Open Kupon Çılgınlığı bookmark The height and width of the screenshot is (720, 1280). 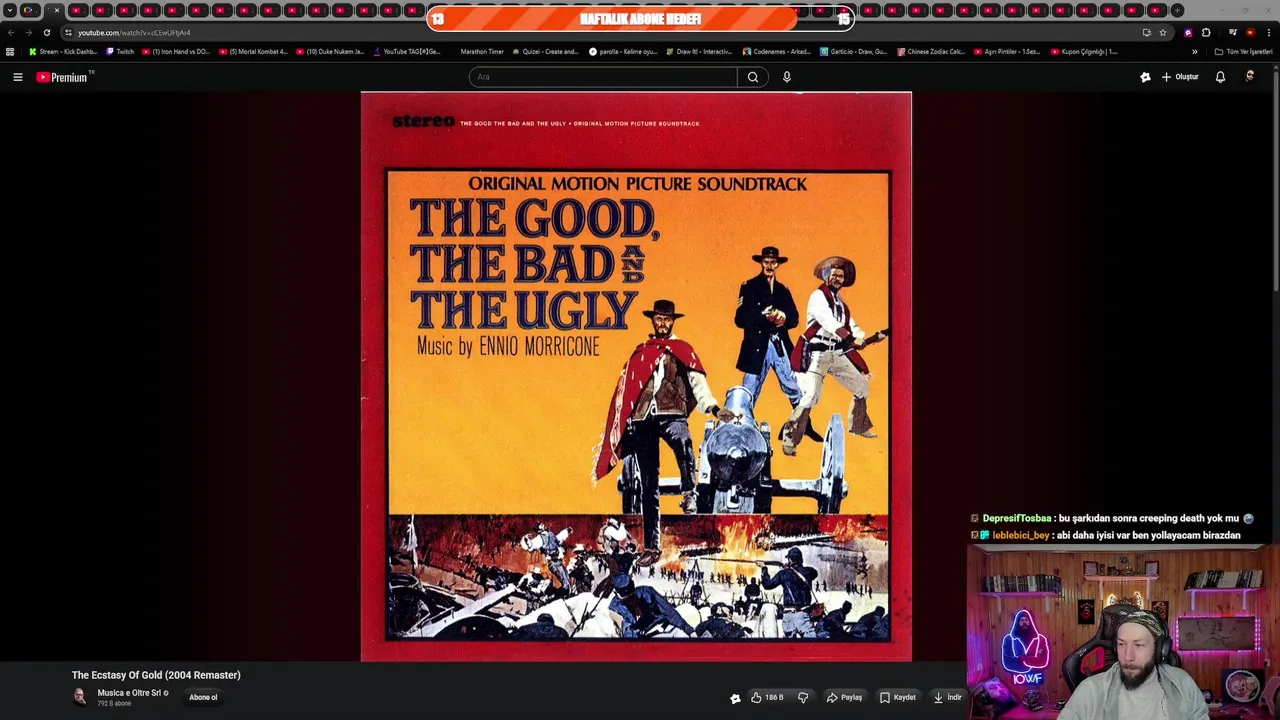tap(1084, 52)
